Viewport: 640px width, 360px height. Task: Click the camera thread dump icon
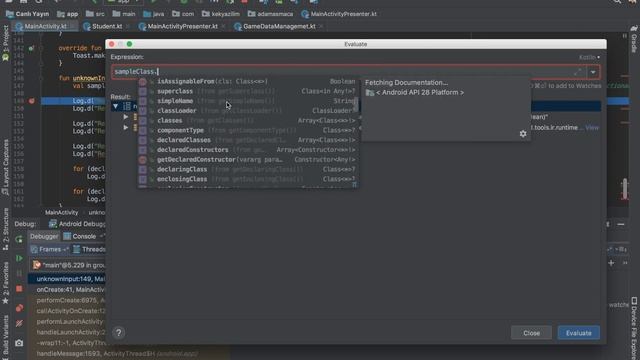tap(19, 343)
